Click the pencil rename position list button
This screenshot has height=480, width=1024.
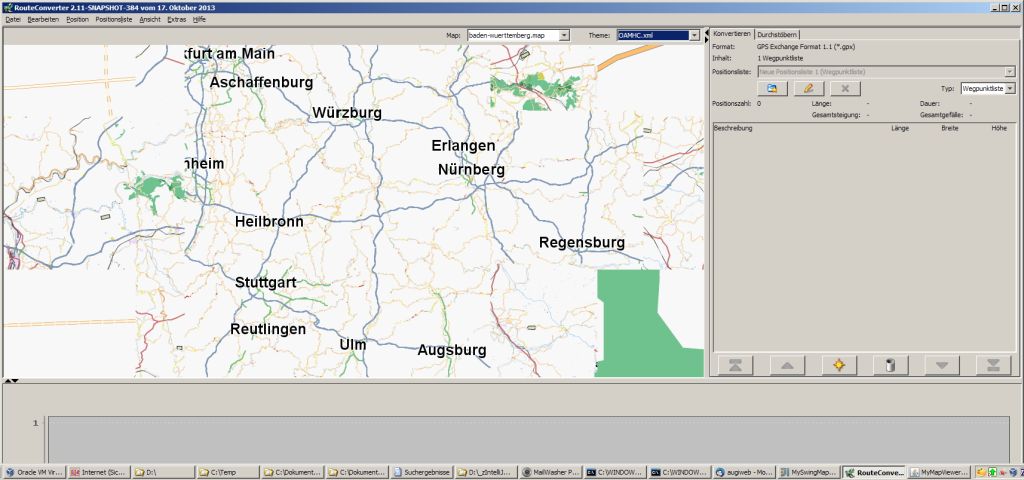(x=808, y=88)
